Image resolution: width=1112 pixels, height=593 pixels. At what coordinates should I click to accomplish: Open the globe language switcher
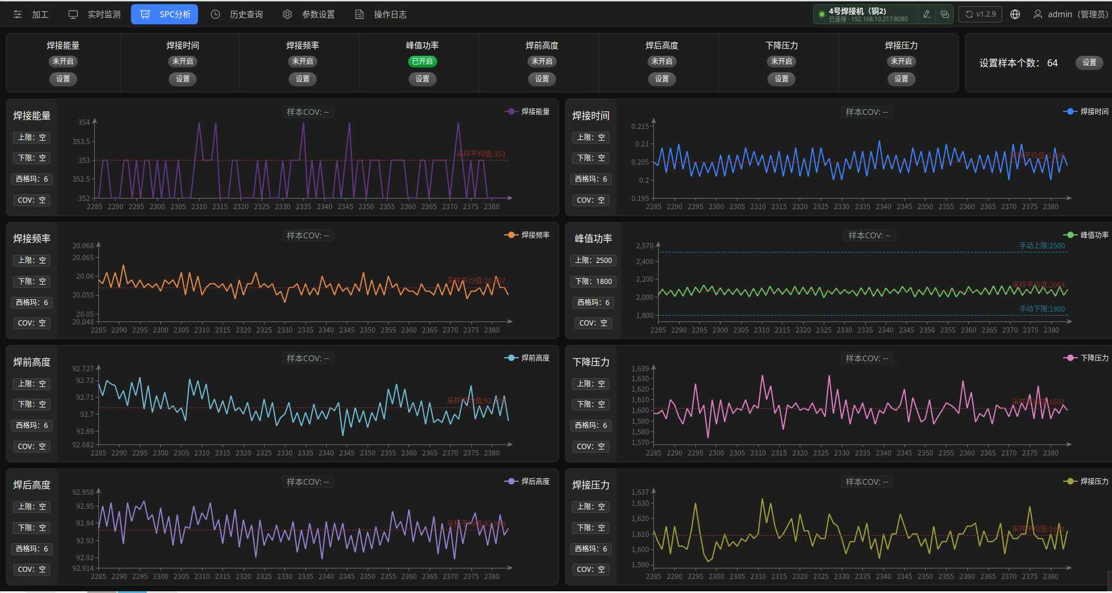(x=1016, y=14)
